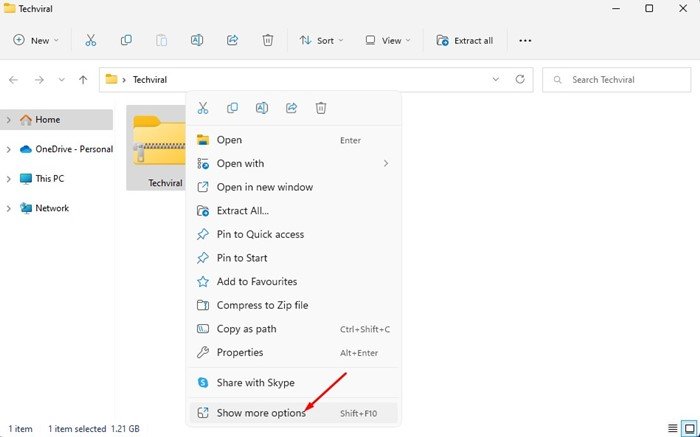Expand the OneDrive - Personal node arrow
This screenshot has width=700, height=437.
[x=8, y=150]
